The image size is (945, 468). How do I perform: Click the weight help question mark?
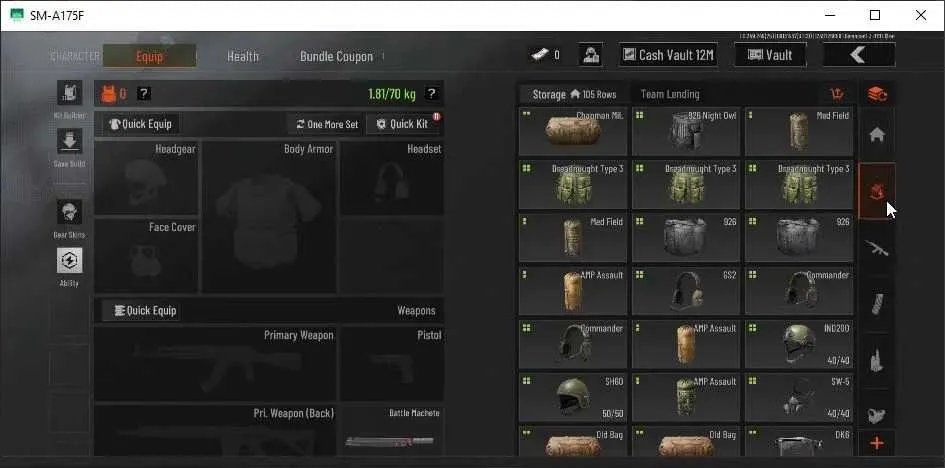coord(431,93)
